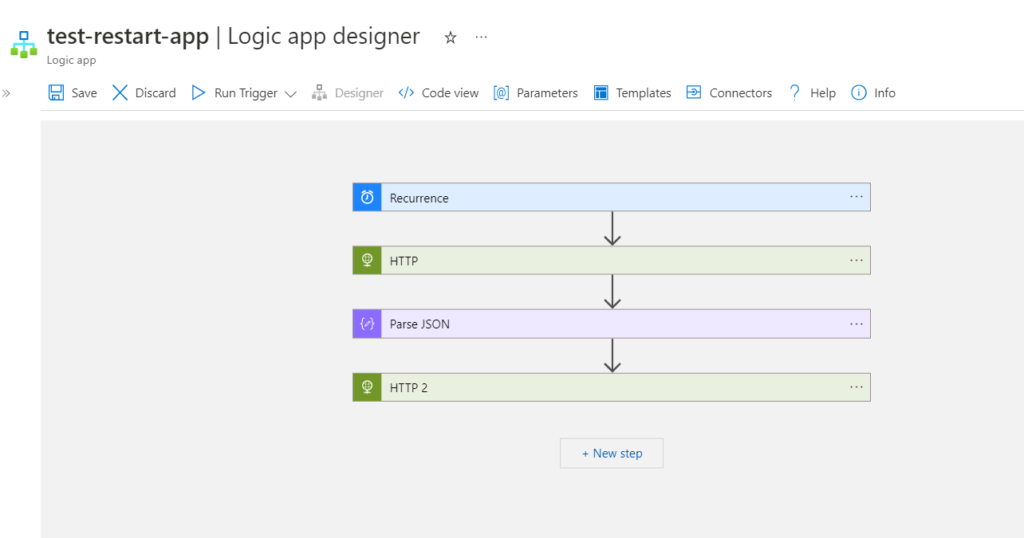Click the HTTP 2 globe icon

tap(367, 387)
